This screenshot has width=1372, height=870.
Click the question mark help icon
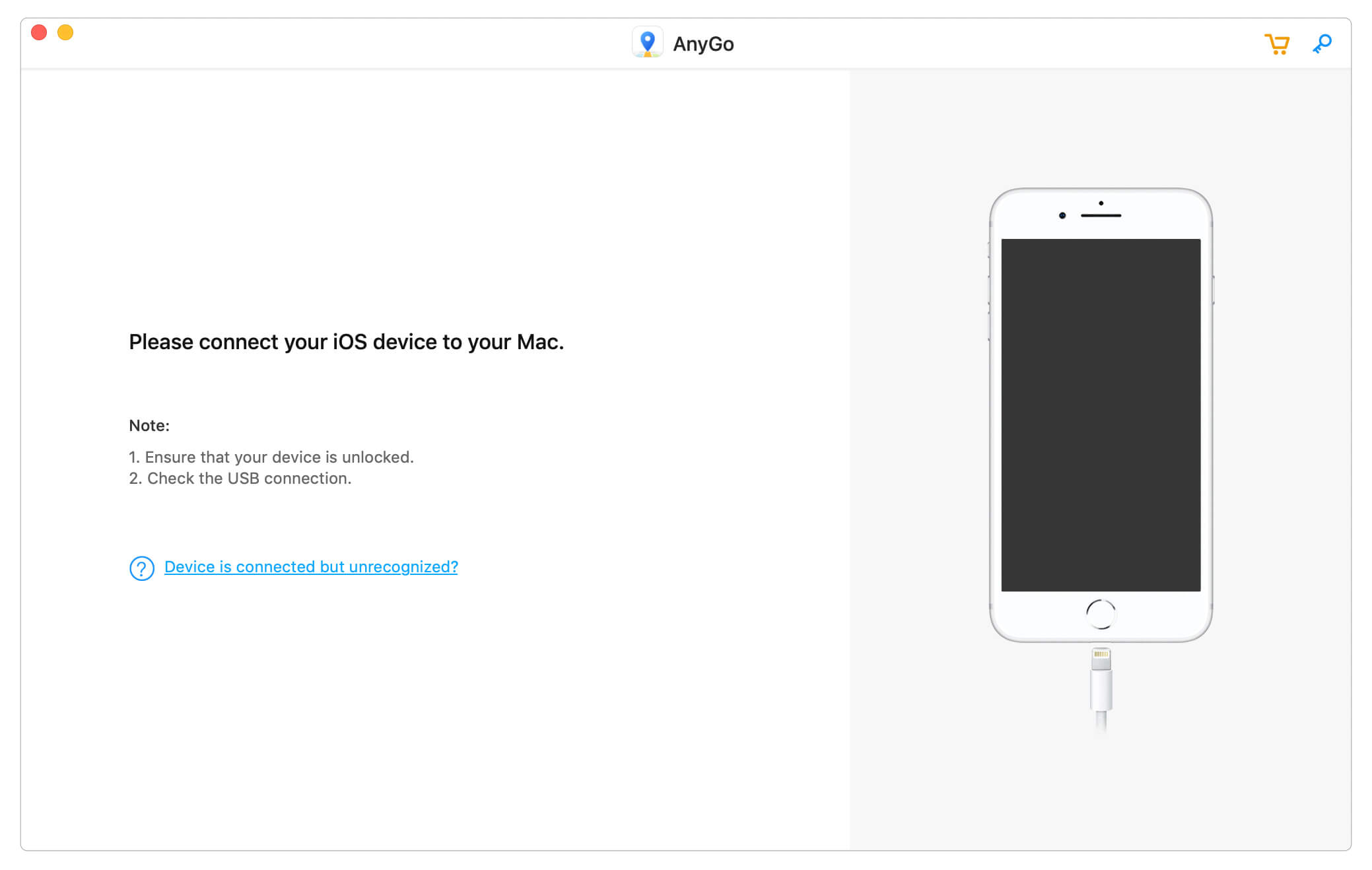pos(141,568)
